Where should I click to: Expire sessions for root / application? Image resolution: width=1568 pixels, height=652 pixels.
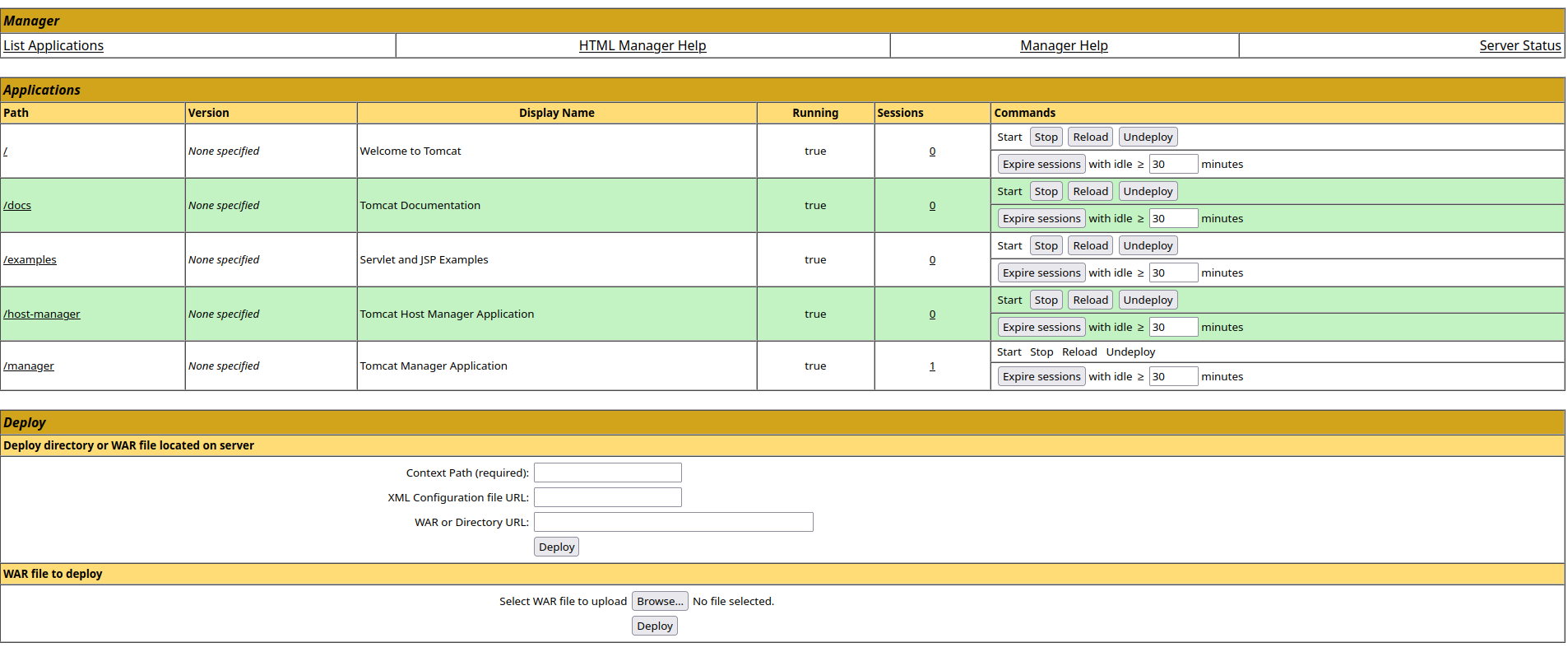point(1041,165)
